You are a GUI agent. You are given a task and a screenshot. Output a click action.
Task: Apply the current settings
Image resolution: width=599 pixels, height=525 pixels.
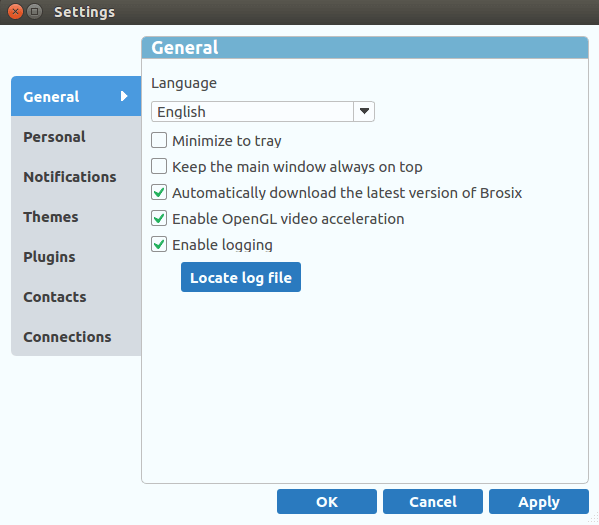point(539,501)
